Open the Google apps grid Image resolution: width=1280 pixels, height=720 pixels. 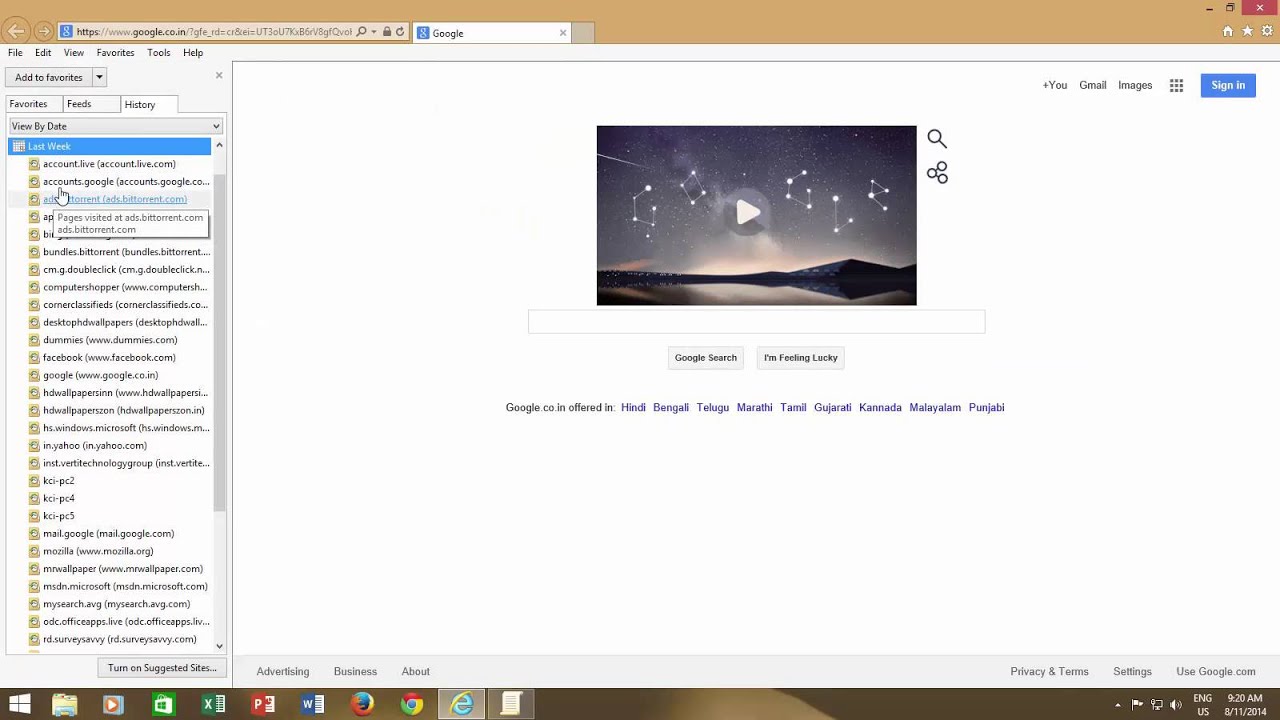[1176, 86]
